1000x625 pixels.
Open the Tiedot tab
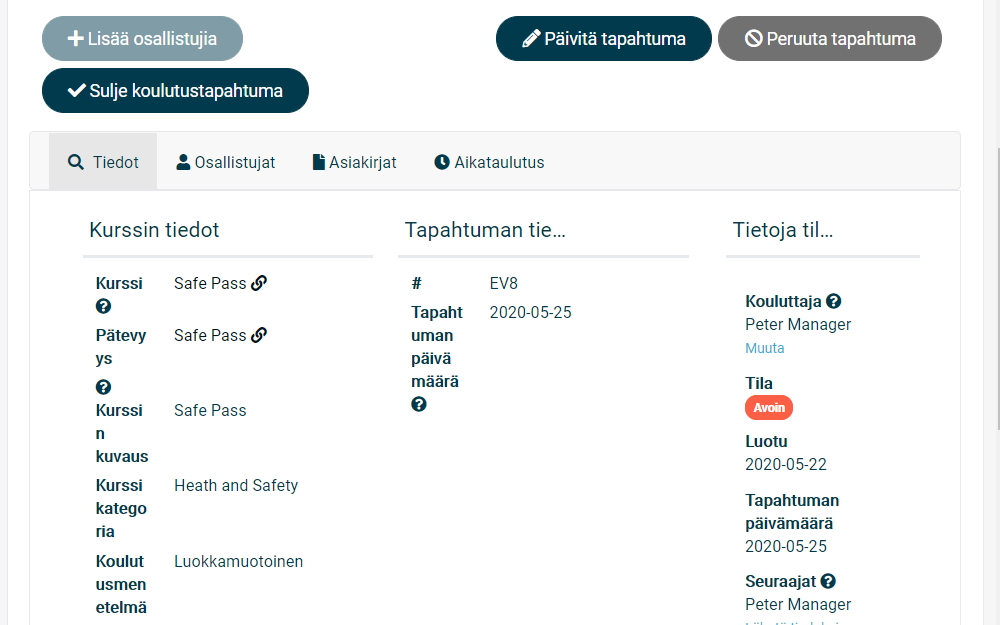103,162
